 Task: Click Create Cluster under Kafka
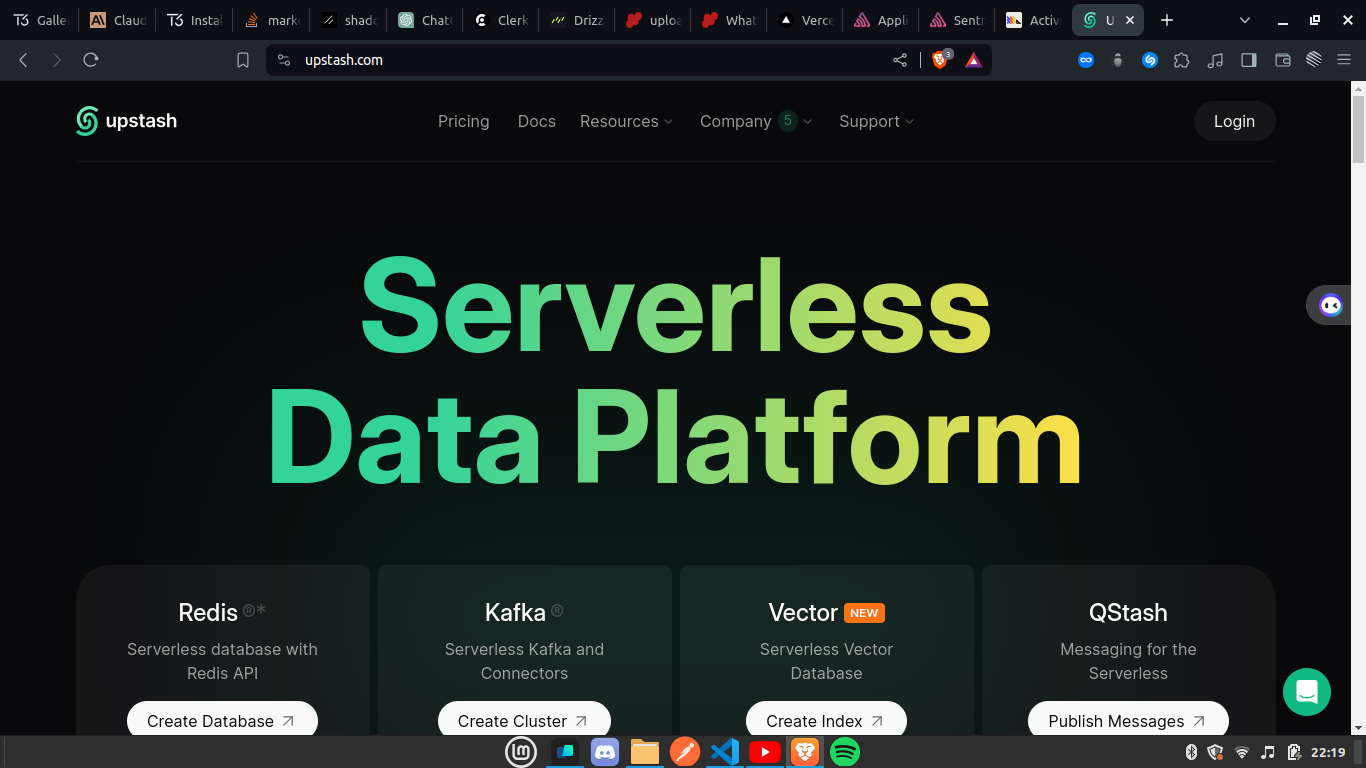point(524,720)
